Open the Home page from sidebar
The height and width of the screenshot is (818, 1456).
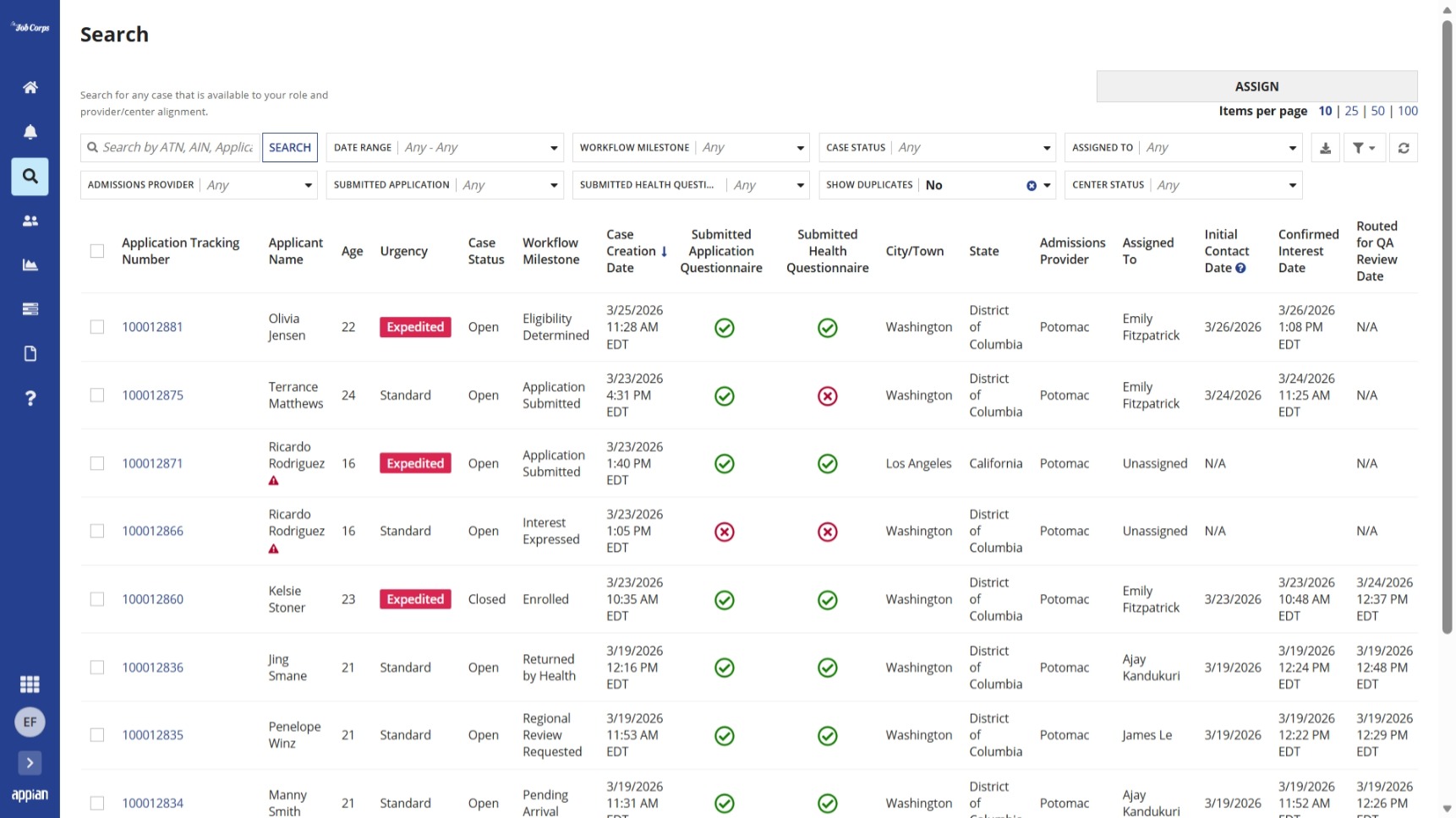coord(30,87)
